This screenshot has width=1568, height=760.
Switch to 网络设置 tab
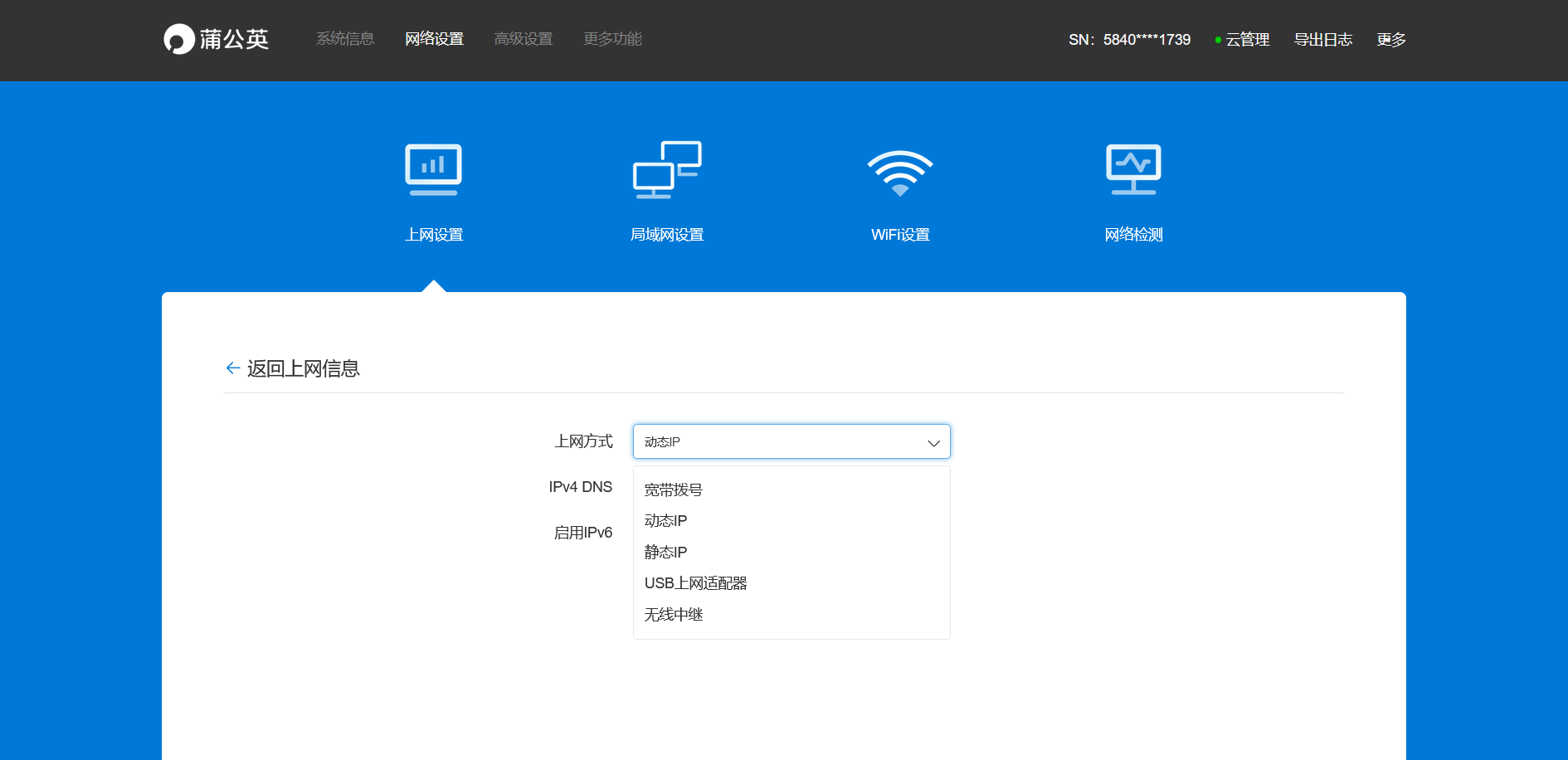tap(434, 39)
